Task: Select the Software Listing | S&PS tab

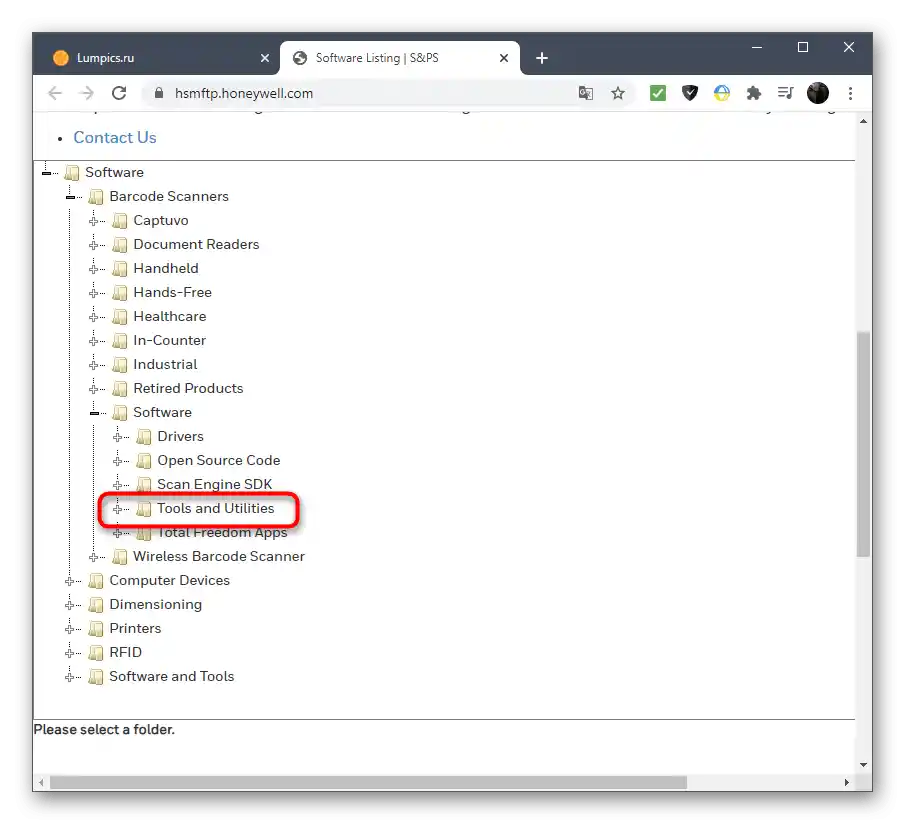Action: tap(399, 58)
